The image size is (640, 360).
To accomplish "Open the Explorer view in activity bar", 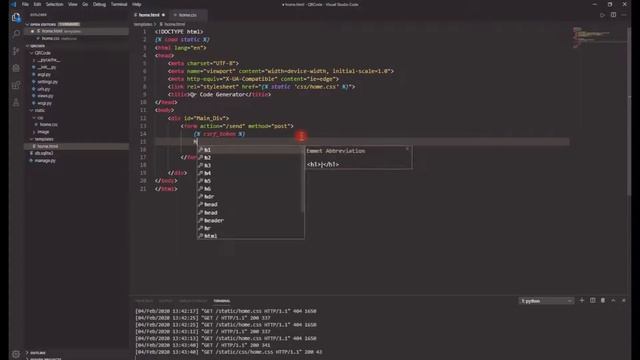I will click(x=16, y=18).
